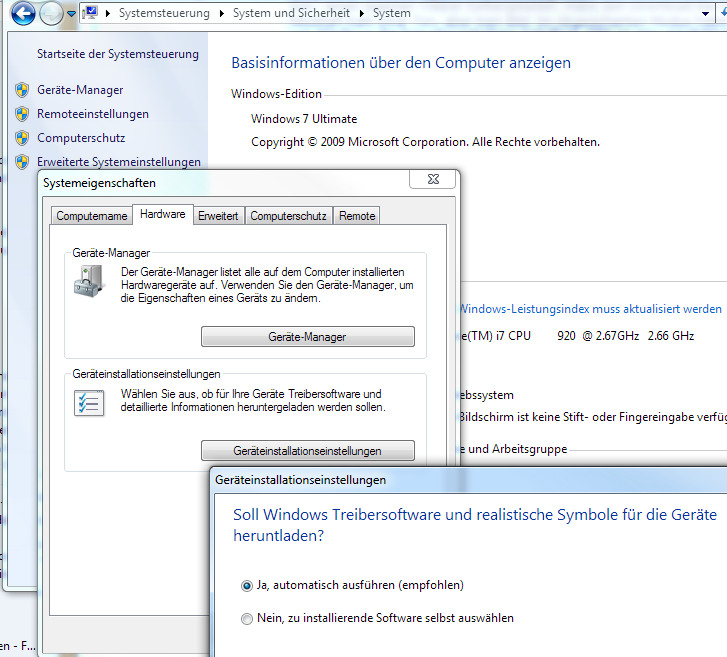Click the greyed Forward navigation arrow

point(51,14)
